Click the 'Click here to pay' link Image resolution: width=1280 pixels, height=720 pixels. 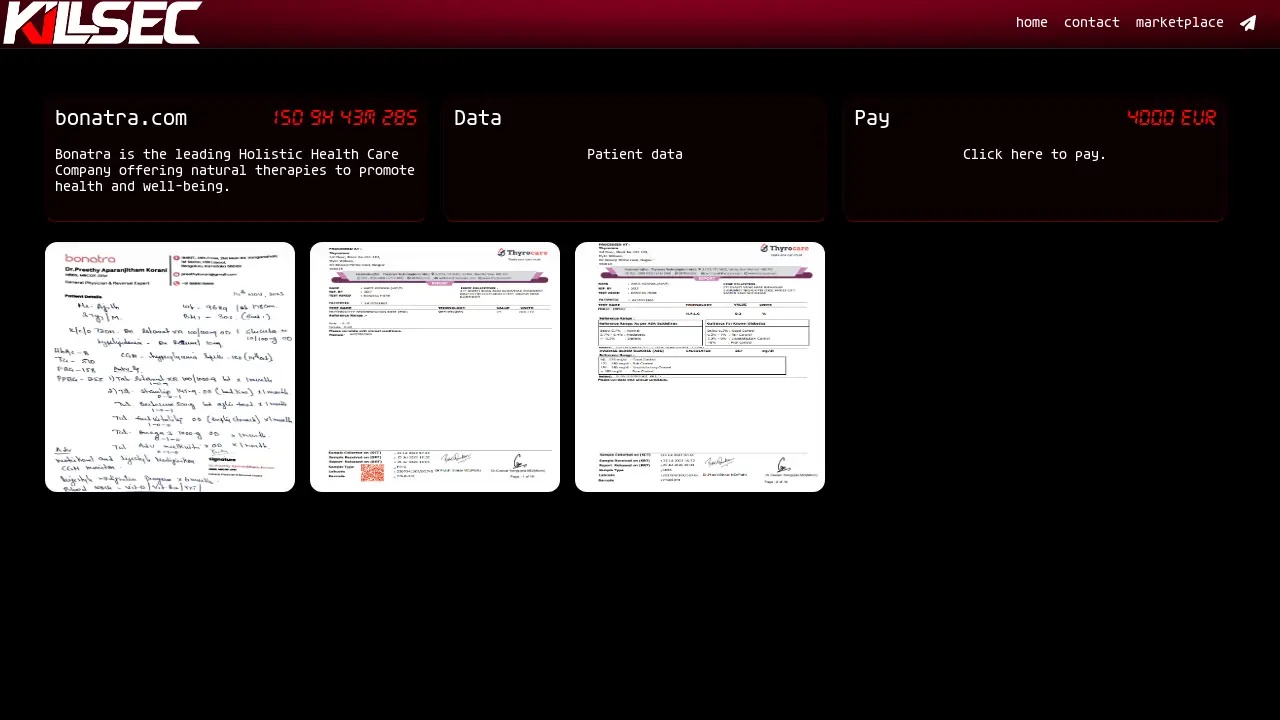(x=1034, y=154)
